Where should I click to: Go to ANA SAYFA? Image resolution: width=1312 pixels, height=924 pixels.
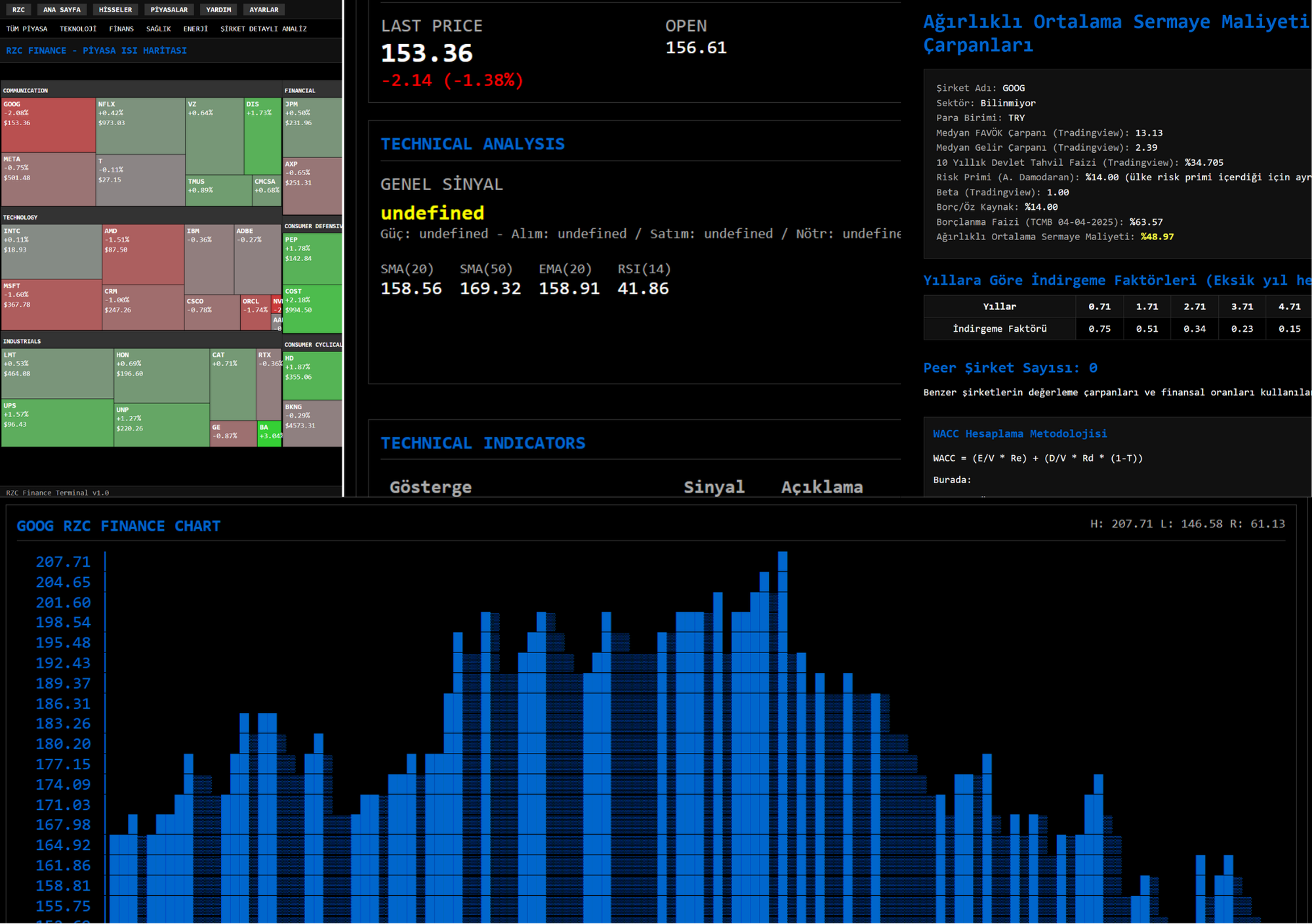pyautogui.click(x=62, y=10)
